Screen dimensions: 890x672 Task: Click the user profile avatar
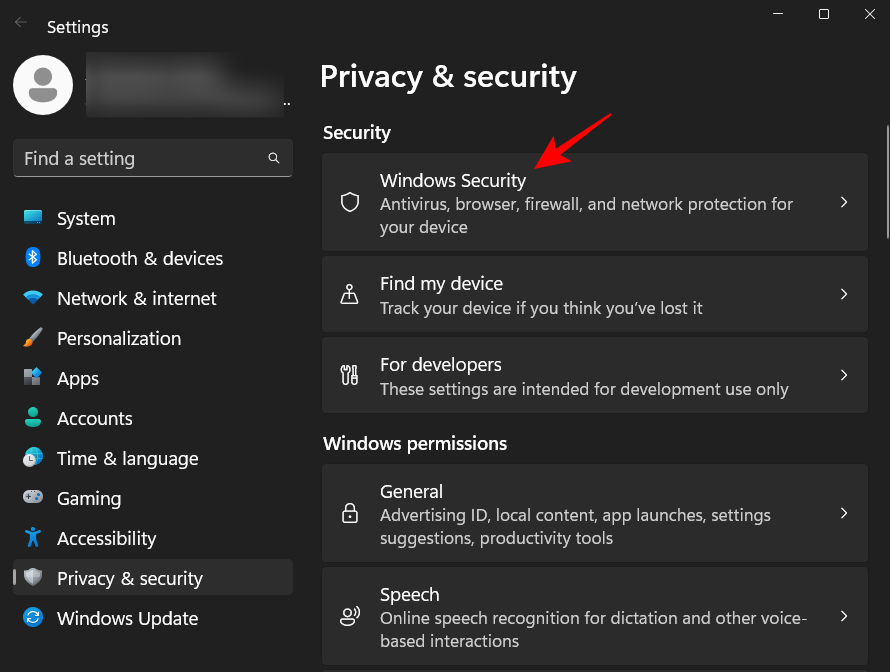[x=43, y=85]
